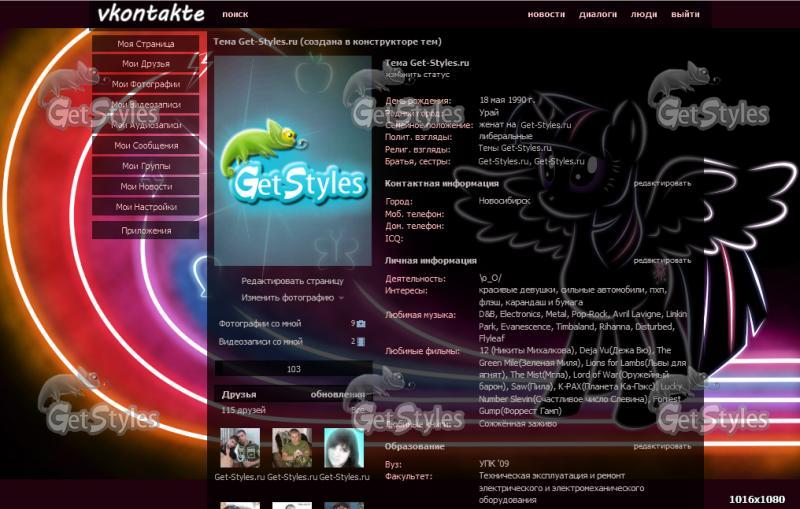Click the video icon next to count 2
Viewport: 800px width, 509px height.
click(x=361, y=342)
